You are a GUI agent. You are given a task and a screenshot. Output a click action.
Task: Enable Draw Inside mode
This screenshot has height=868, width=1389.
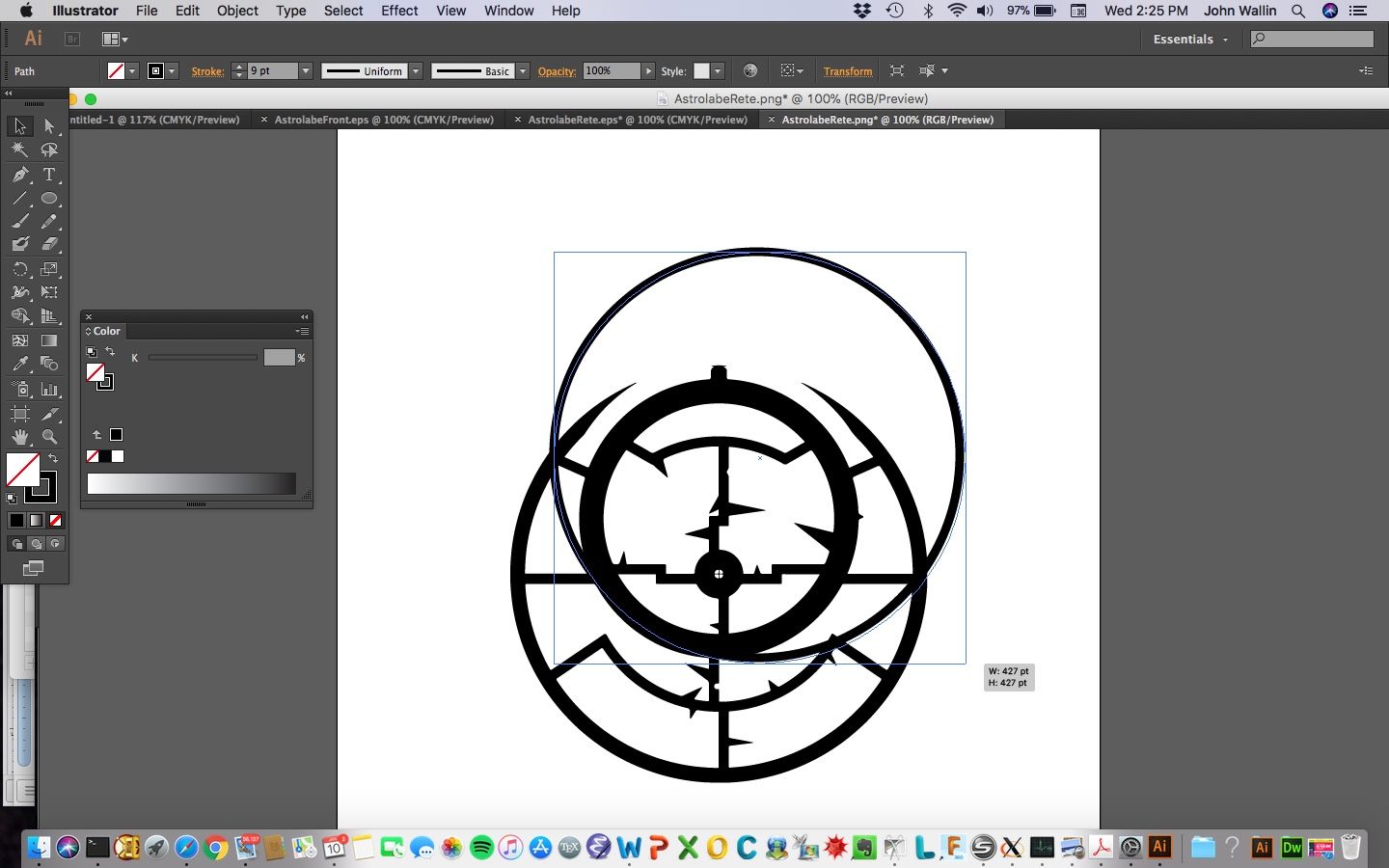click(x=55, y=544)
